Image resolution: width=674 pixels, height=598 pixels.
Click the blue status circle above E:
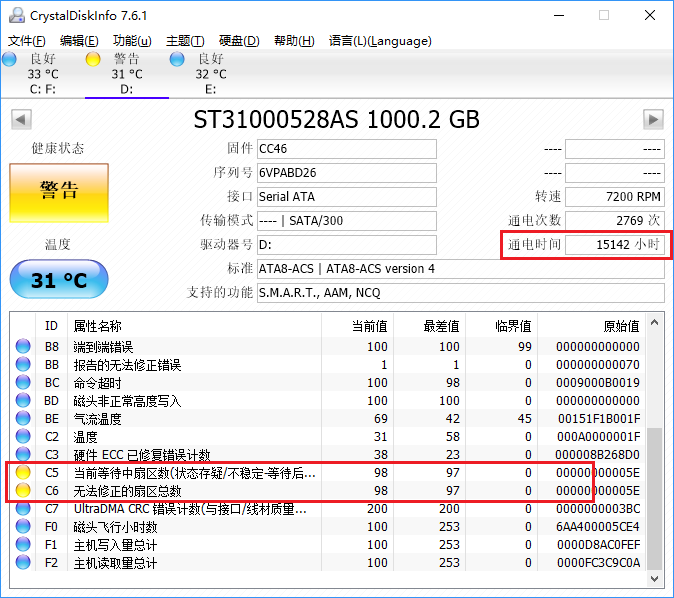(177, 59)
